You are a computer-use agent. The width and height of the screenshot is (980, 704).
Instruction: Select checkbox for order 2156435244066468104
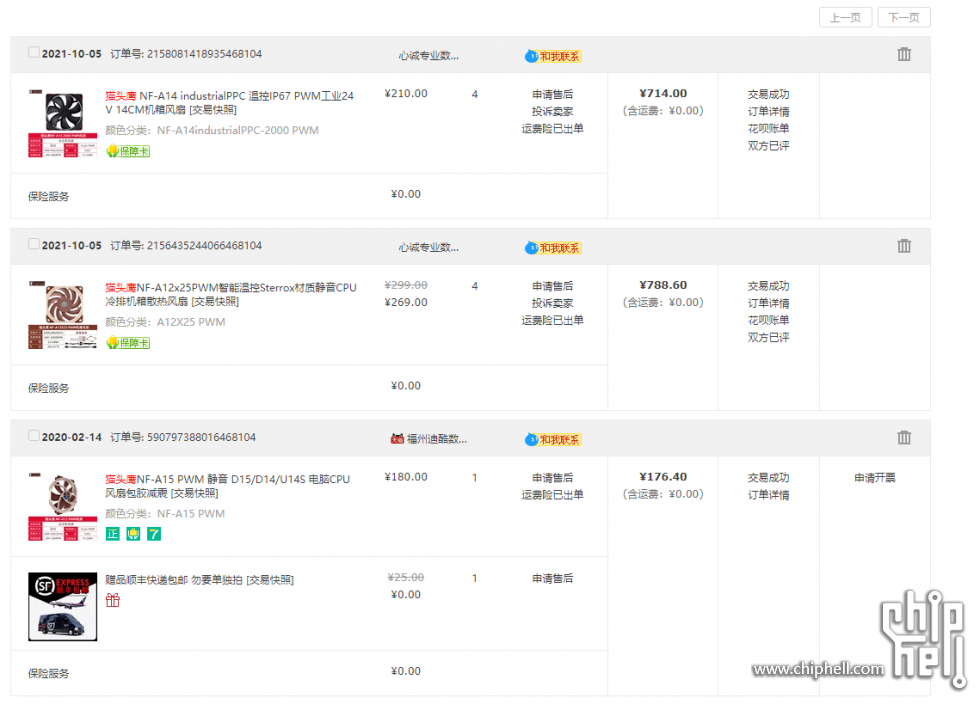coord(34,244)
